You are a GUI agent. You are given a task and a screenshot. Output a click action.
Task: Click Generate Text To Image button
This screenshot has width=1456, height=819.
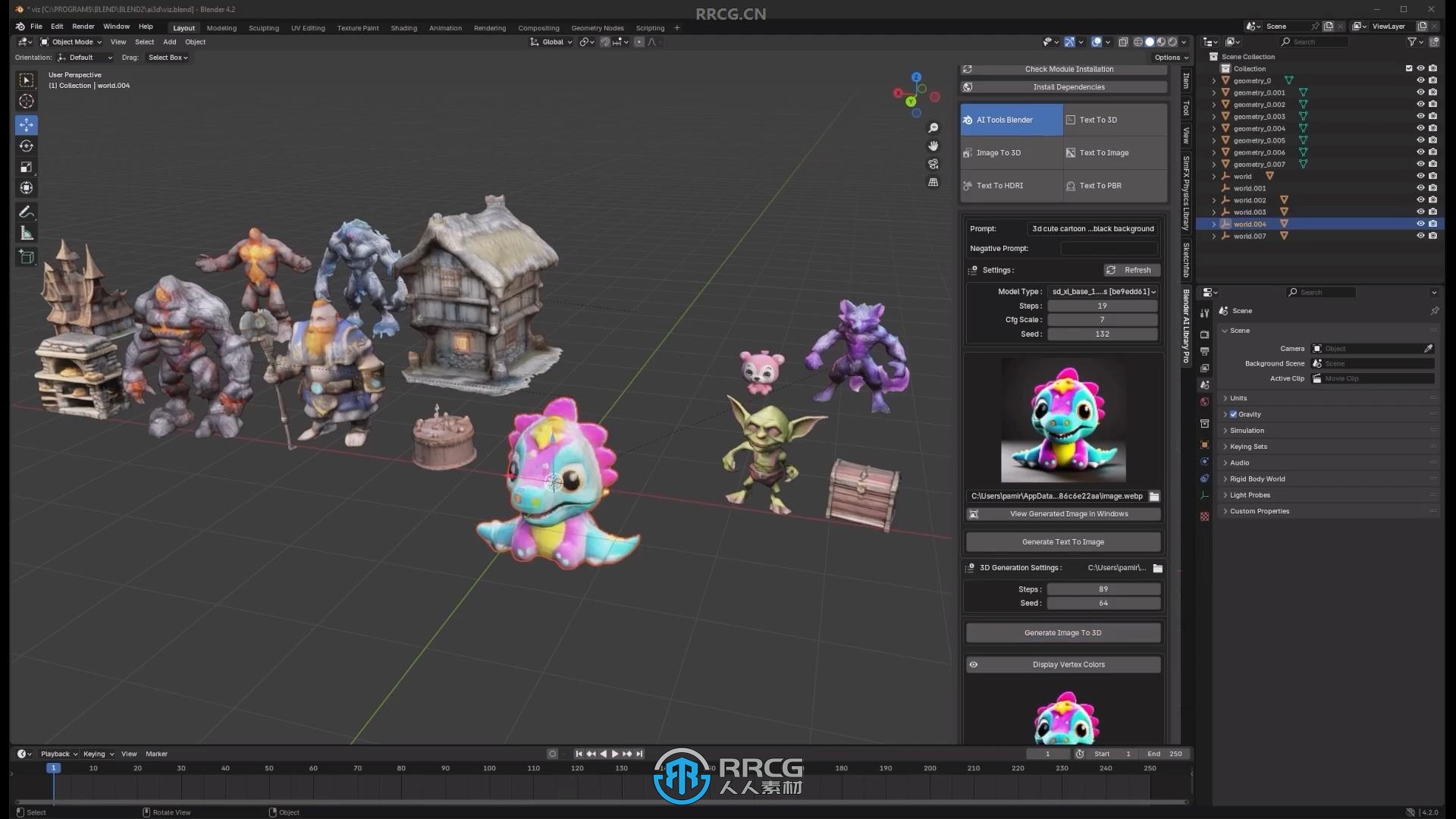(1063, 541)
